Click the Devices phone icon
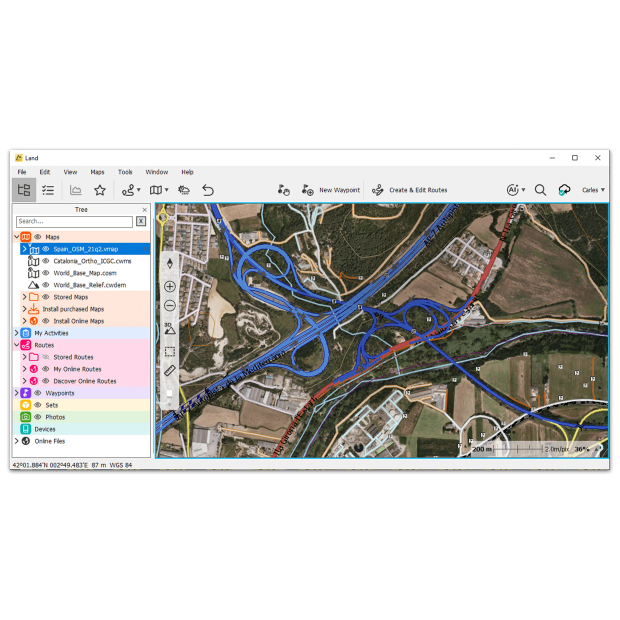This screenshot has height=620, width=620. [26, 429]
